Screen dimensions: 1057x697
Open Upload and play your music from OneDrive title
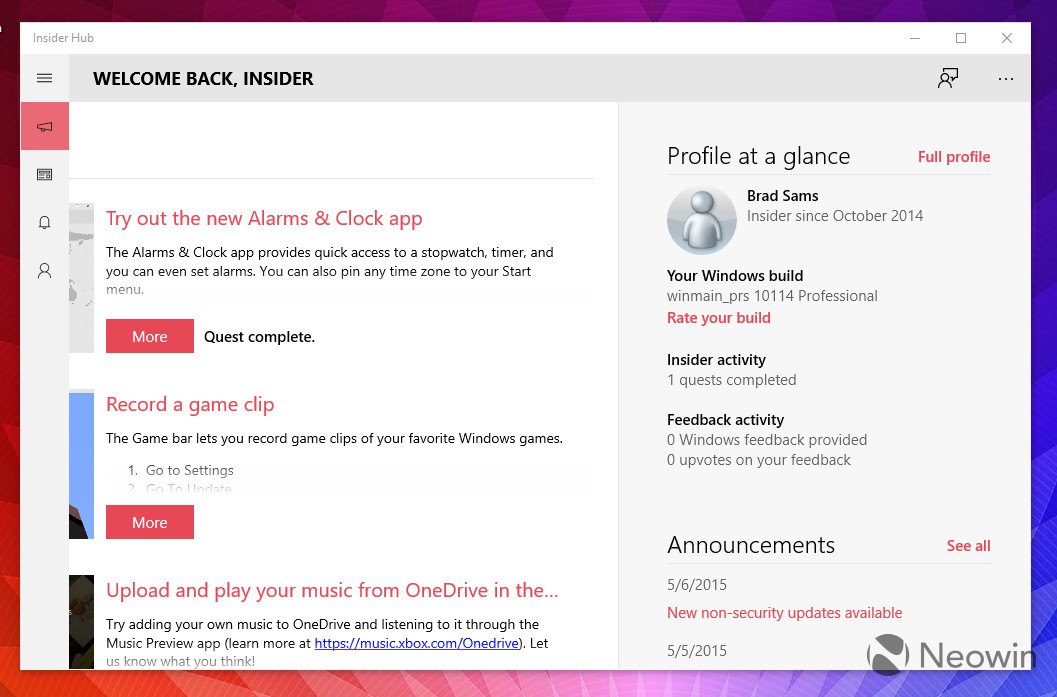(332, 590)
